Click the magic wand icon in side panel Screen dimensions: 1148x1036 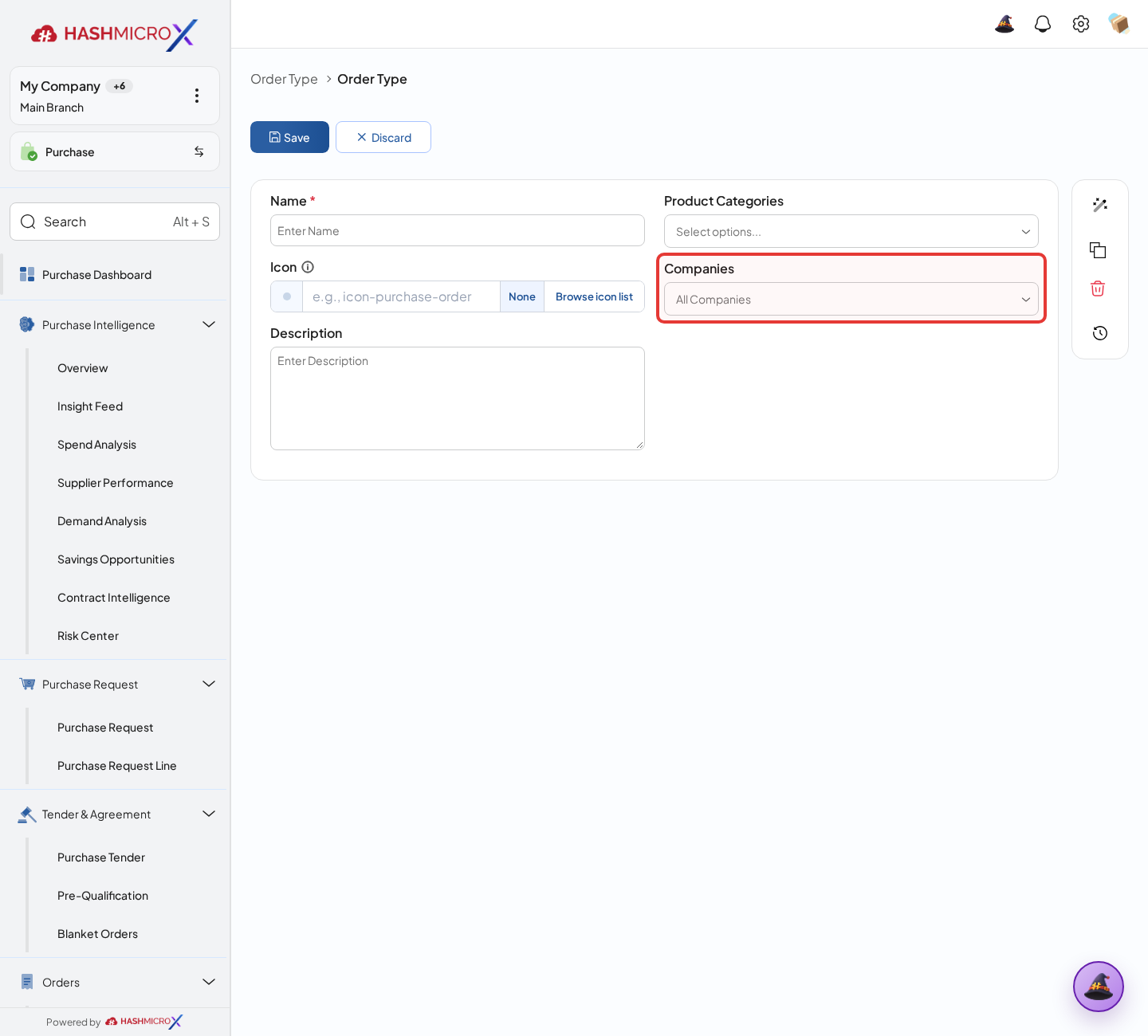(1100, 205)
